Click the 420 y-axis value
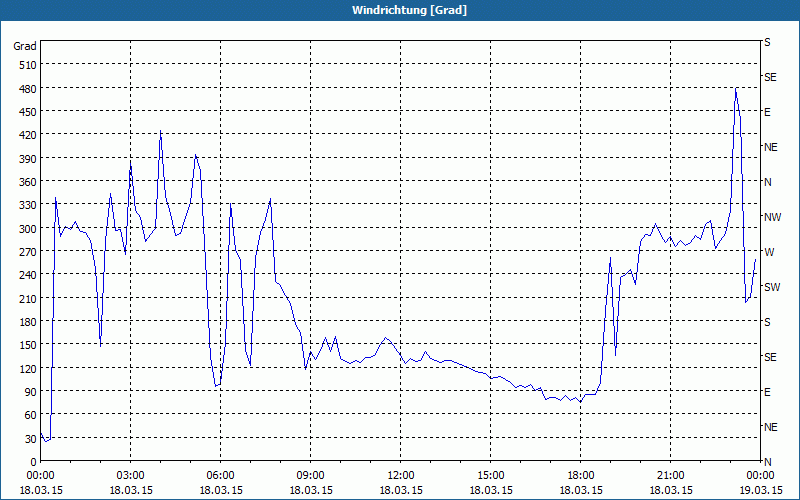This screenshot has width=800, height=500. click(x=28, y=135)
